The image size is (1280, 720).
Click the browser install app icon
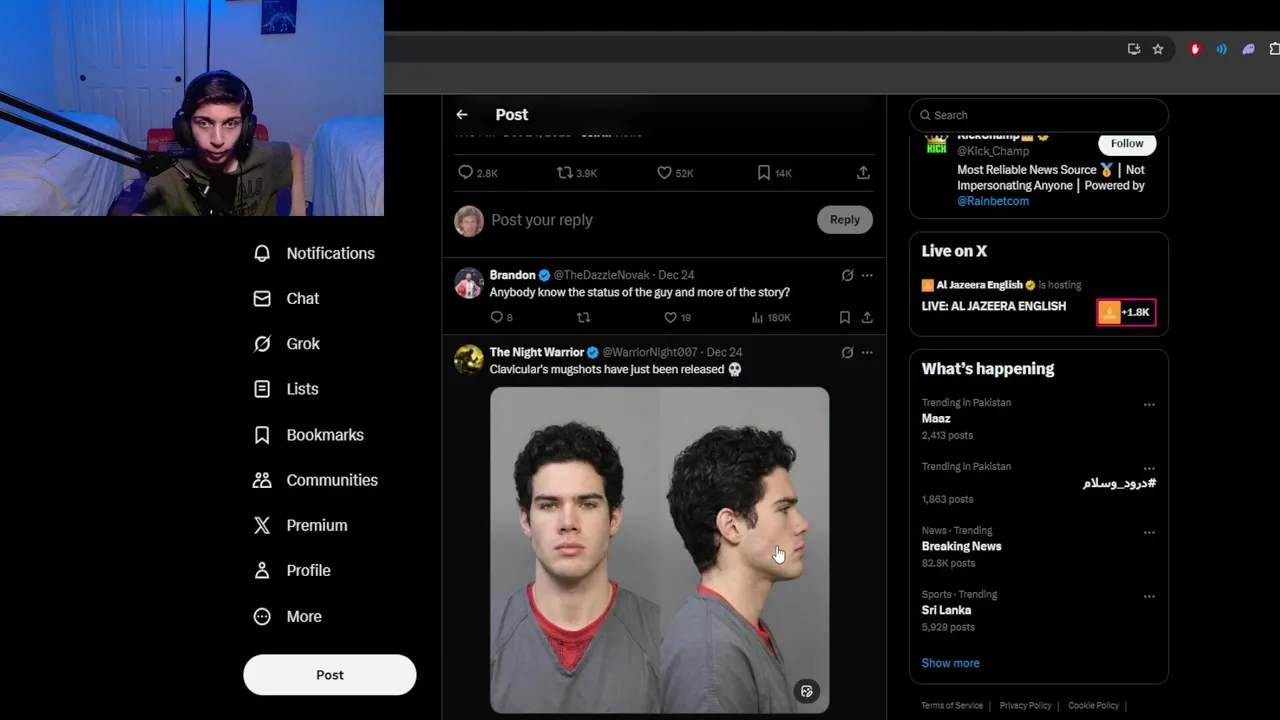[x=1133, y=49]
